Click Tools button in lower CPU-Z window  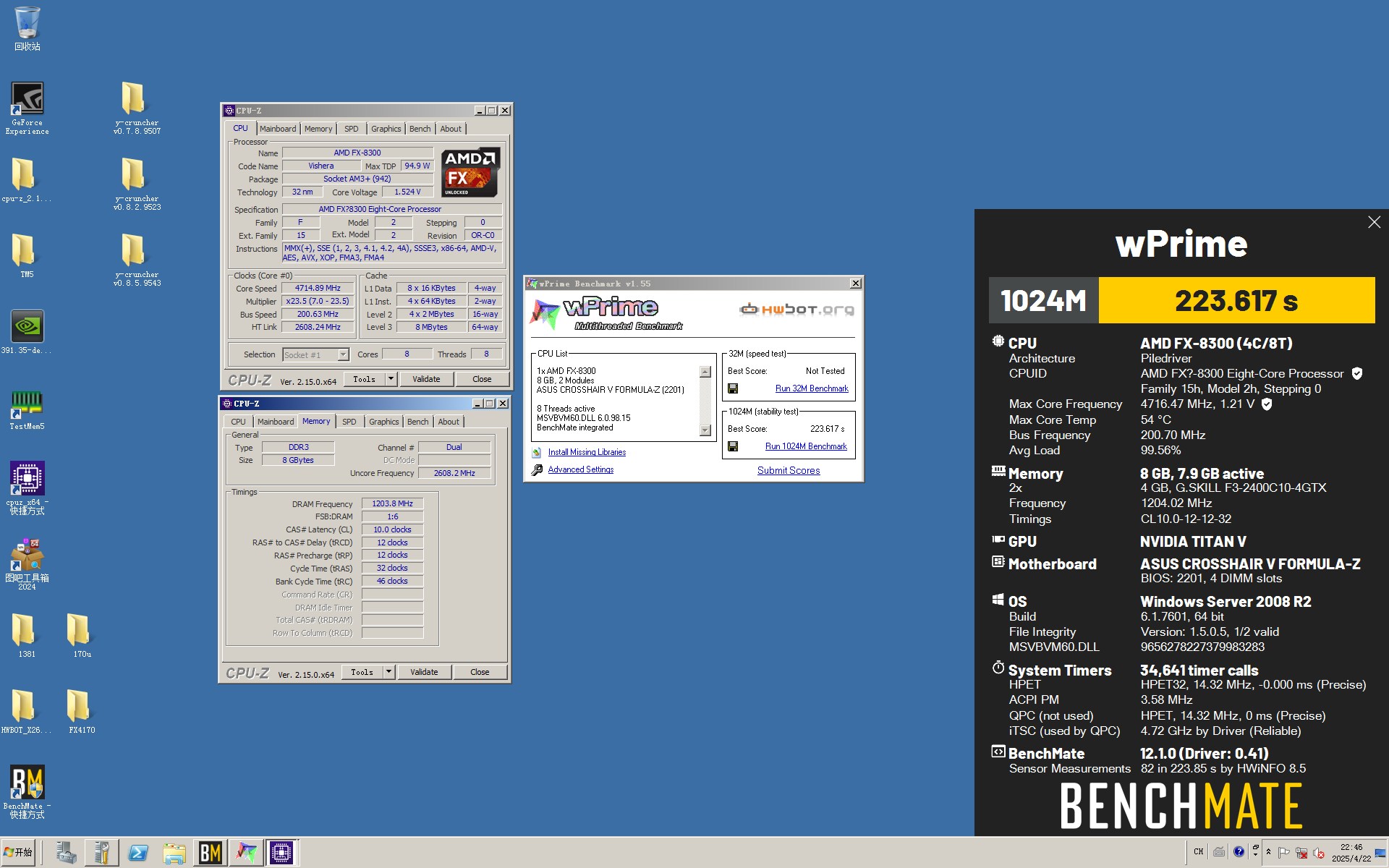point(362,672)
